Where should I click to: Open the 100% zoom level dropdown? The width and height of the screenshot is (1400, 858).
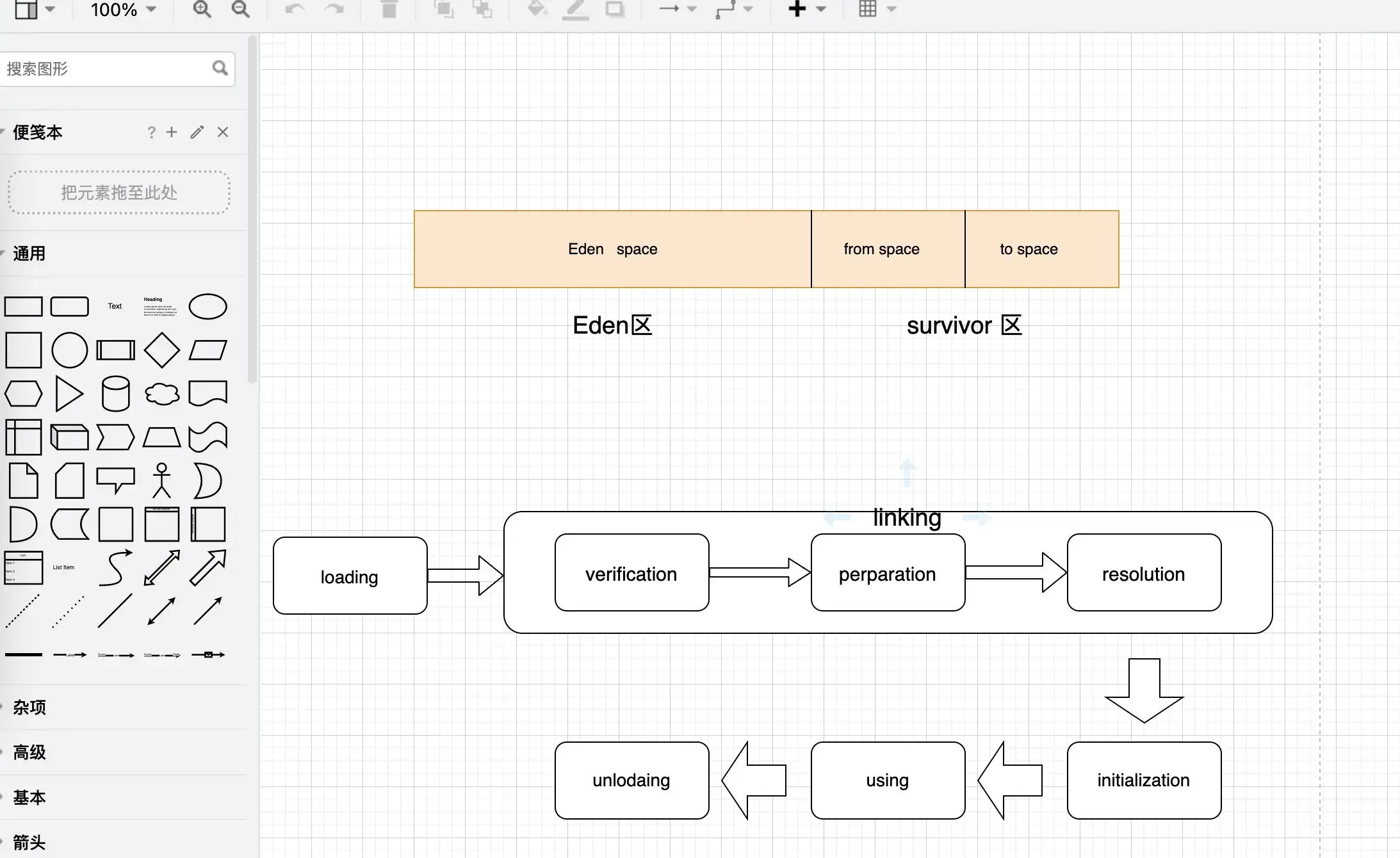click(x=123, y=10)
